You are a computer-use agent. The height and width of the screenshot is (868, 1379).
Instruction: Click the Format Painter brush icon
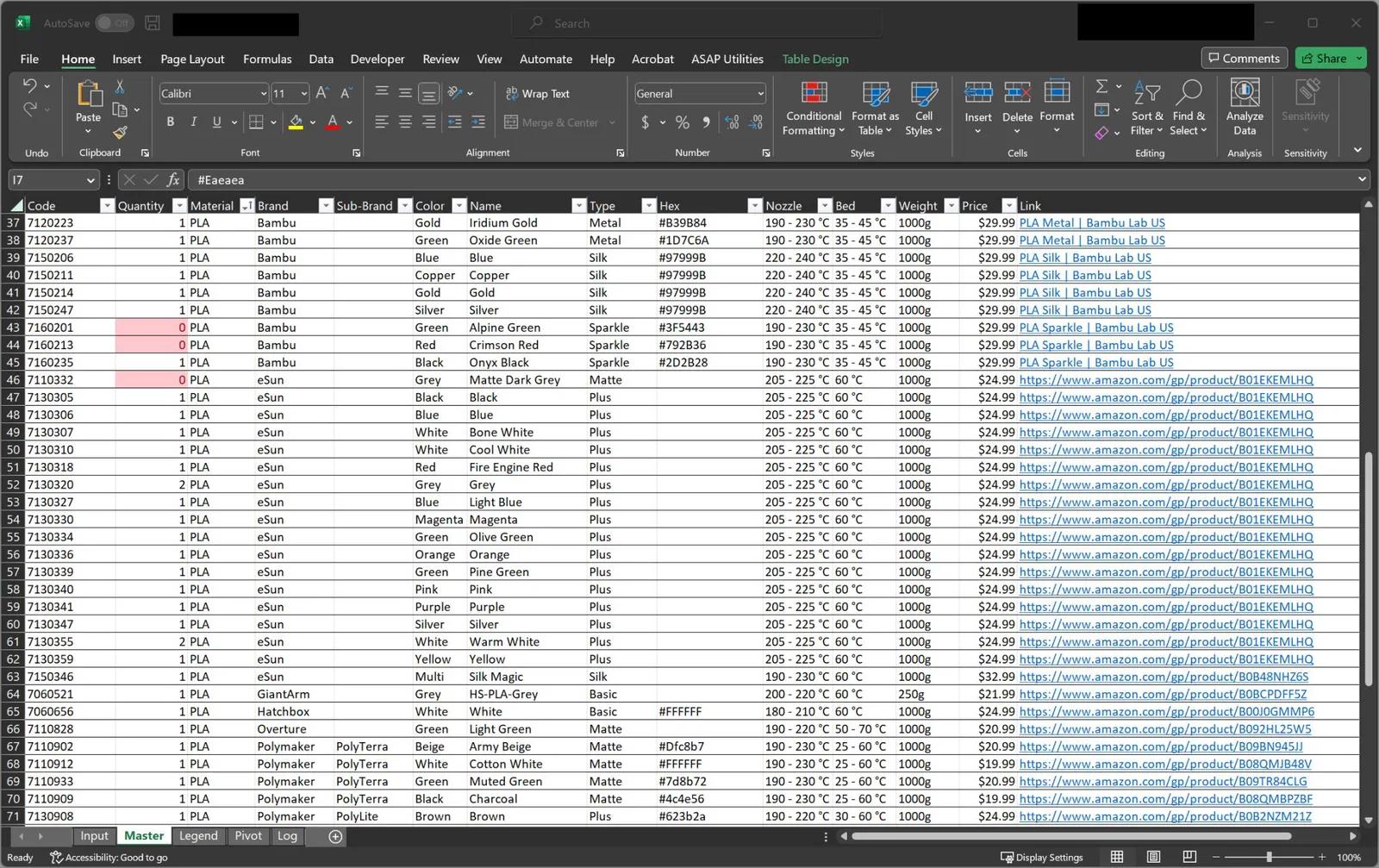120,132
